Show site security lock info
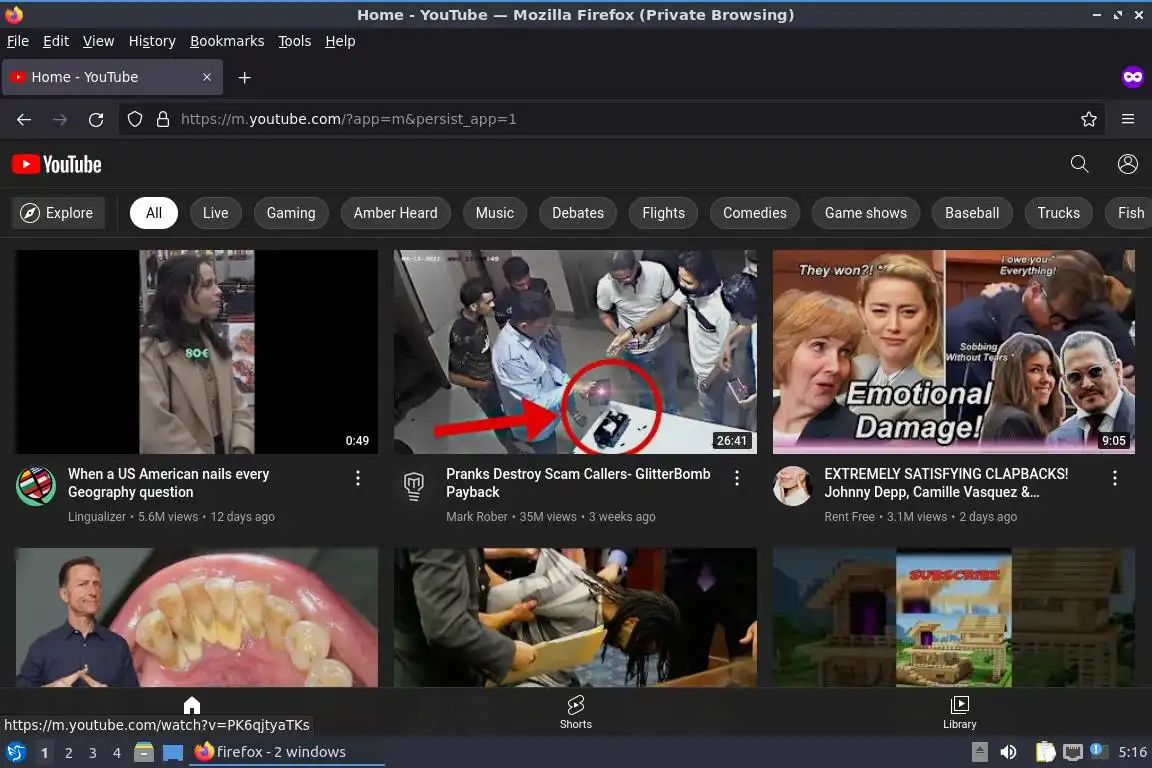The width and height of the screenshot is (1152, 768). pyautogui.click(x=163, y=119)
